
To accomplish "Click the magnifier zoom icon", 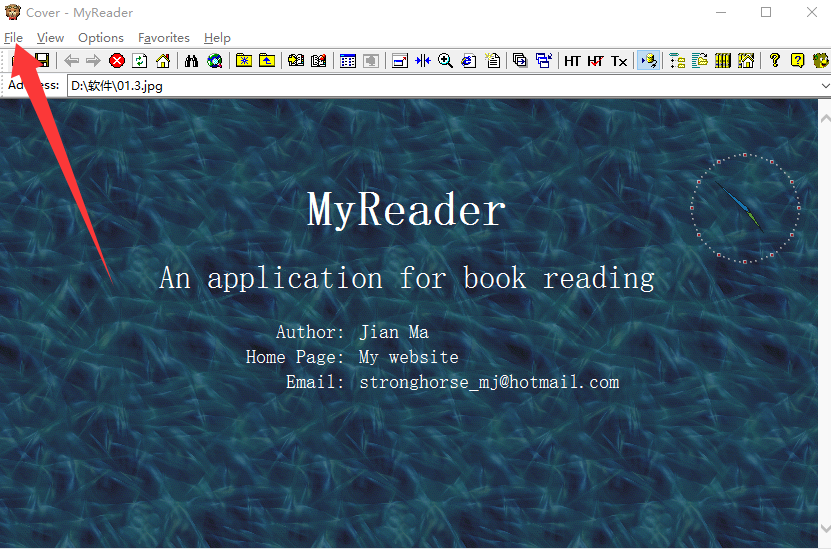I will [x=445, y=61].
